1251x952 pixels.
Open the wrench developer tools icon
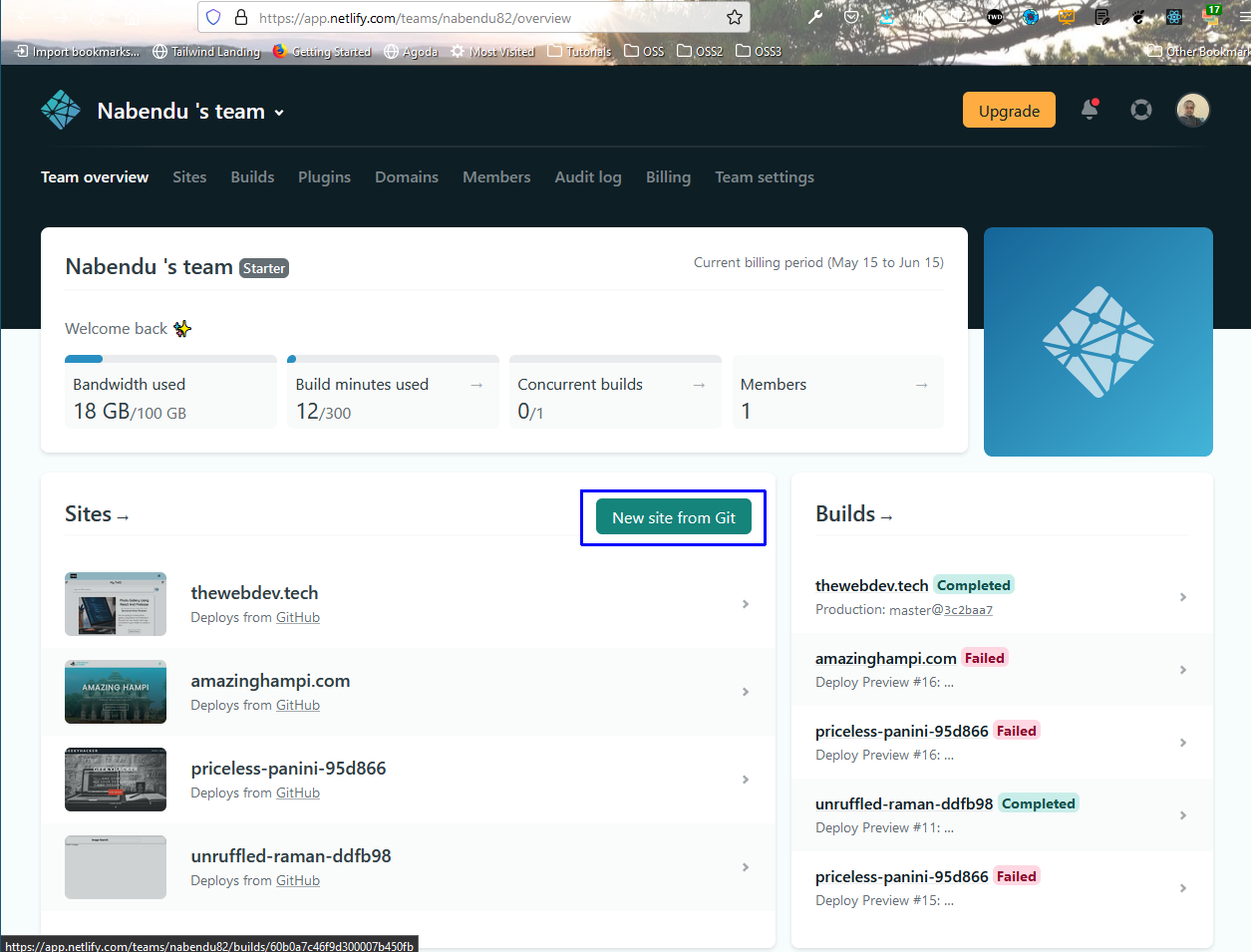(815, 17)
